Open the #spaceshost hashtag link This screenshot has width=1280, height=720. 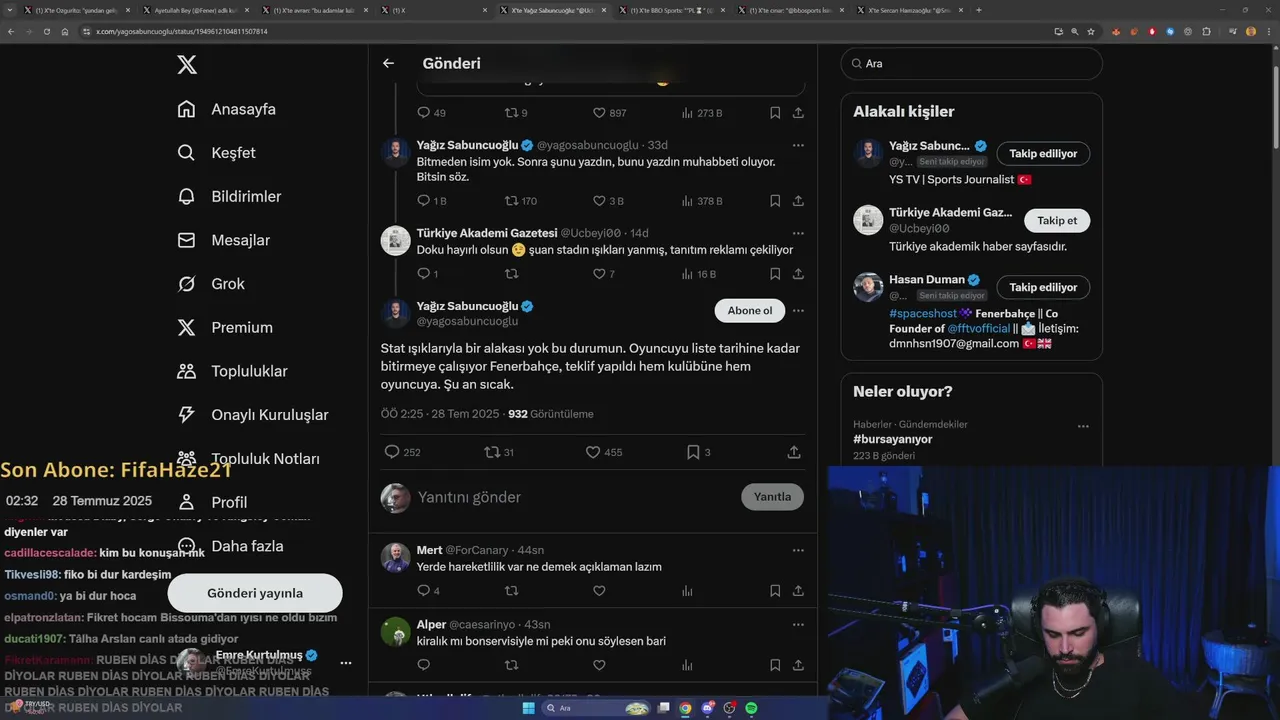pos(923,314)
